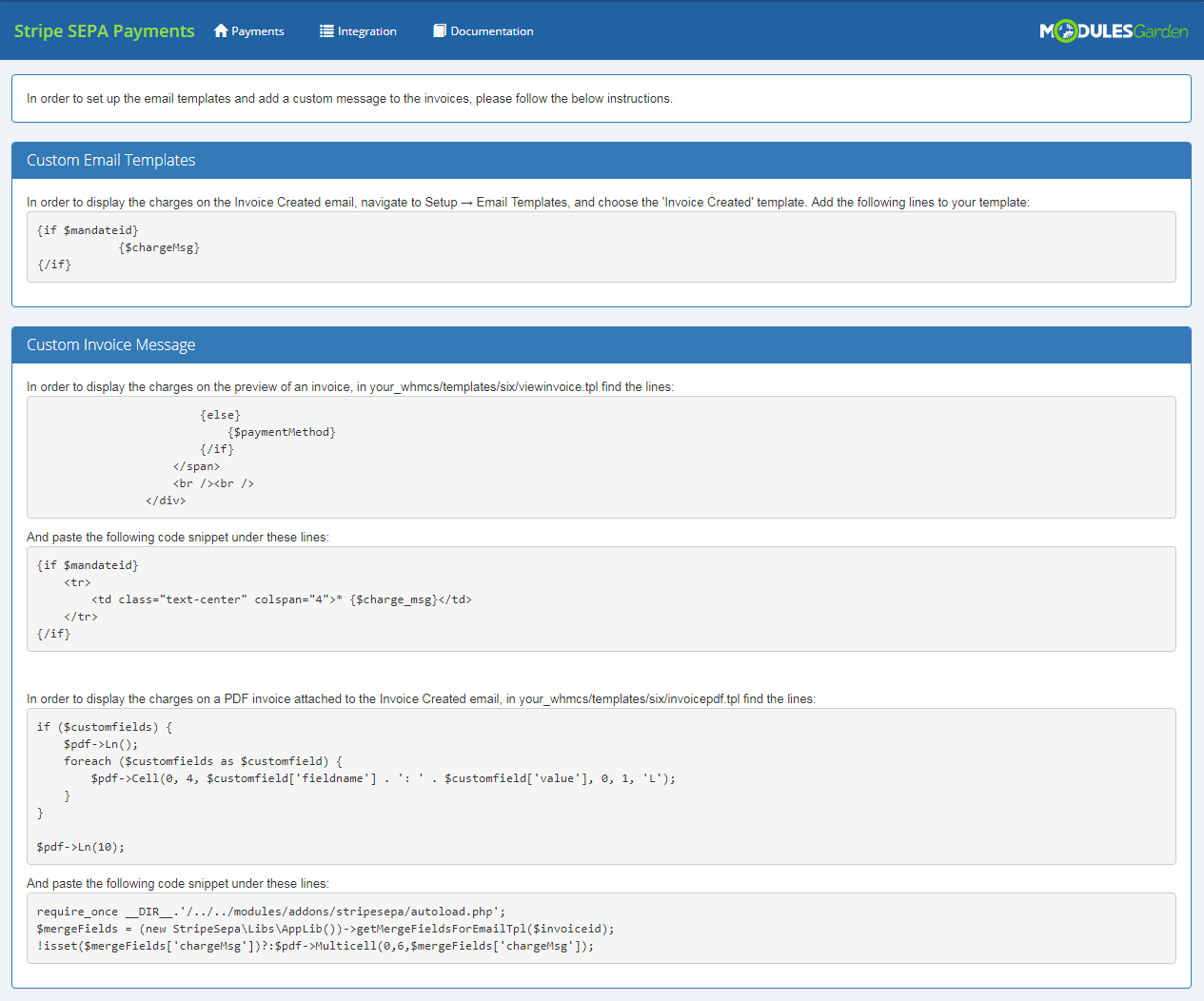This screenshot has height=1001, width=1204.
Task: Open the Integration menu item
Action: coord(358,30)
